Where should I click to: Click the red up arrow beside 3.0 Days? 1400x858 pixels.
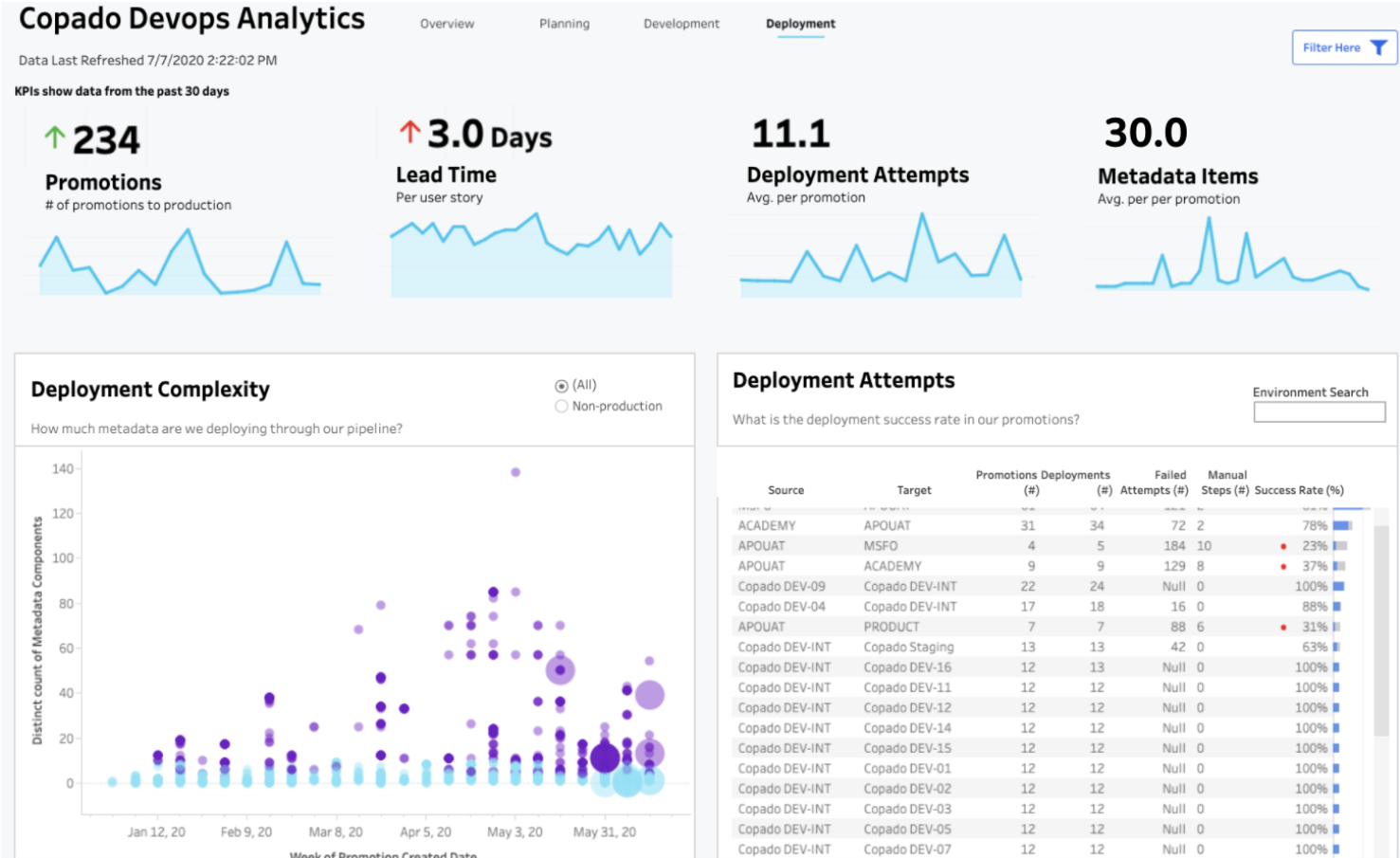(x=409, y=131)
